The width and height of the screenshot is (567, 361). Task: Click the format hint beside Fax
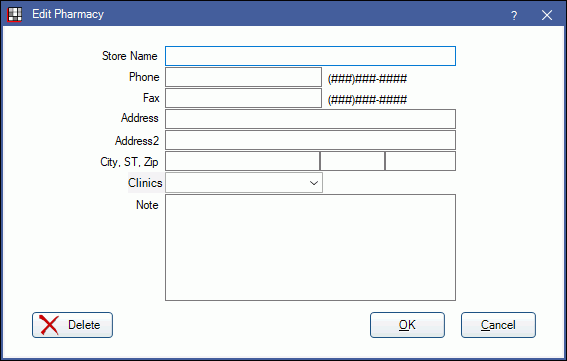(x=367, y=99)
